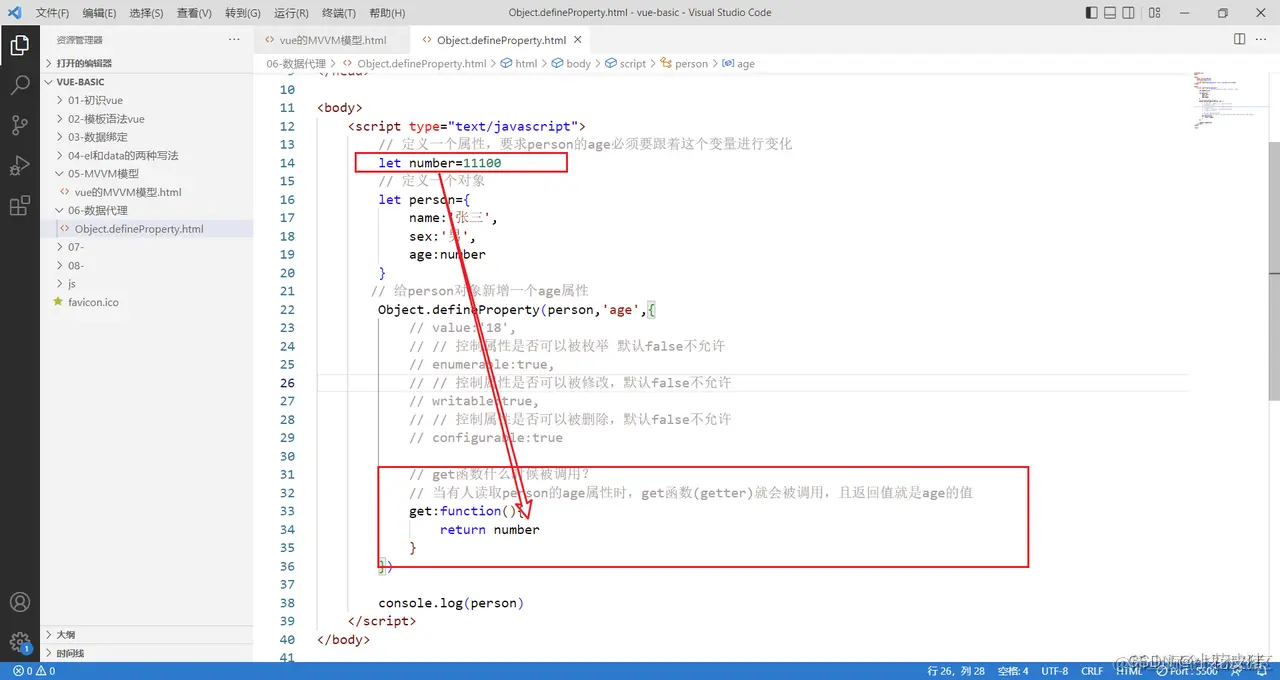Collapse the 06-数据代理 folder
Image resolution: width=1280 pixels, height=680 pixels.
tap(147, 210)
